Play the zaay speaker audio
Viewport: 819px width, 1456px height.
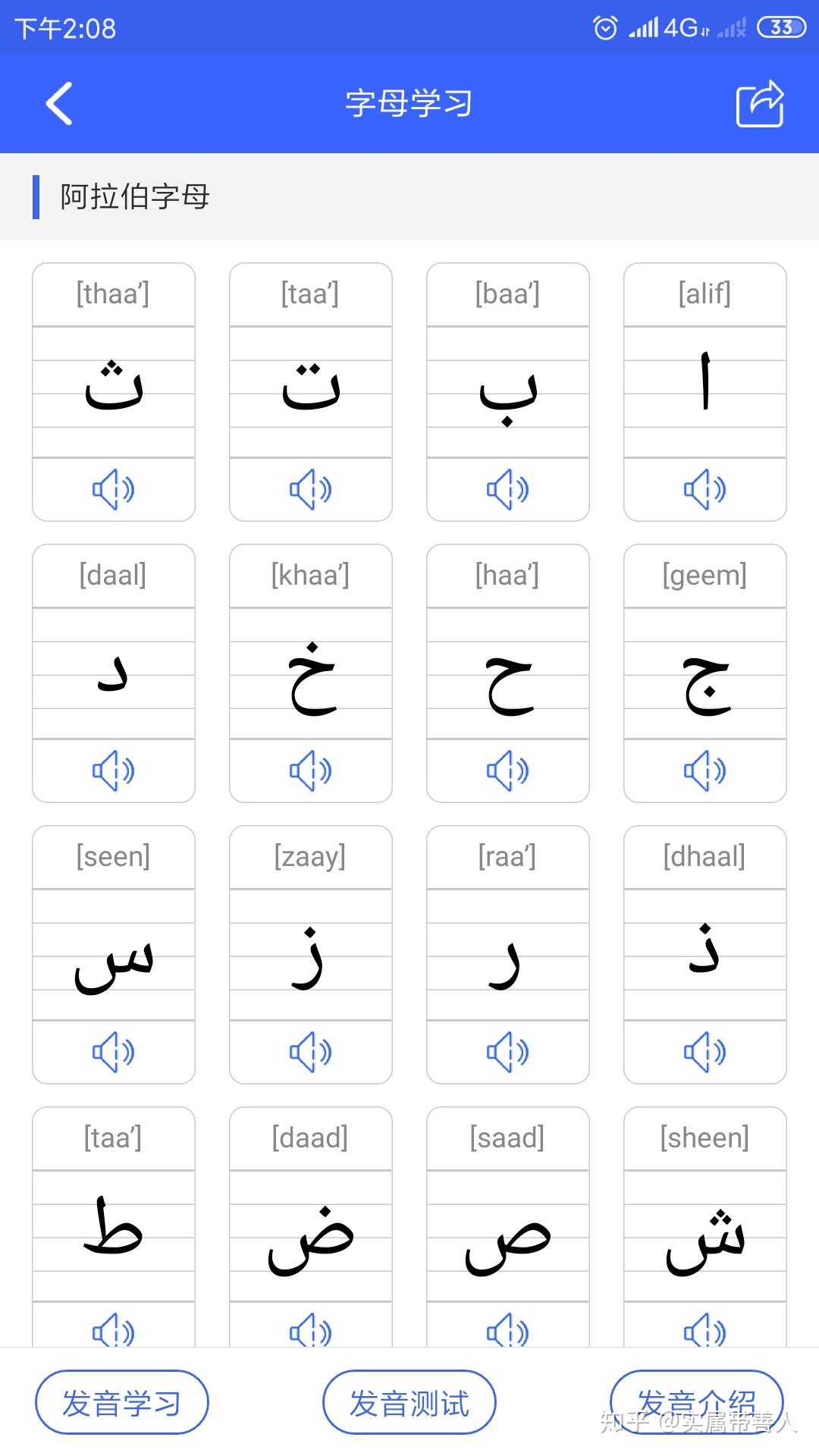coord(310,1052)
